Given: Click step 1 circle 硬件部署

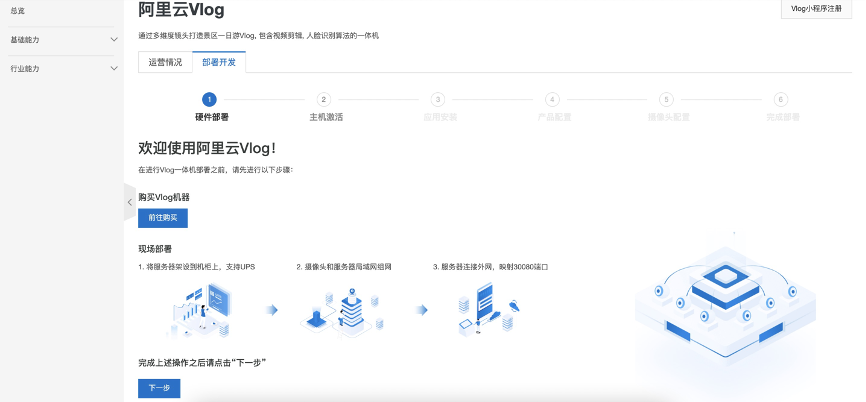Looking at the screenshot, I should (x=209, y=99).
